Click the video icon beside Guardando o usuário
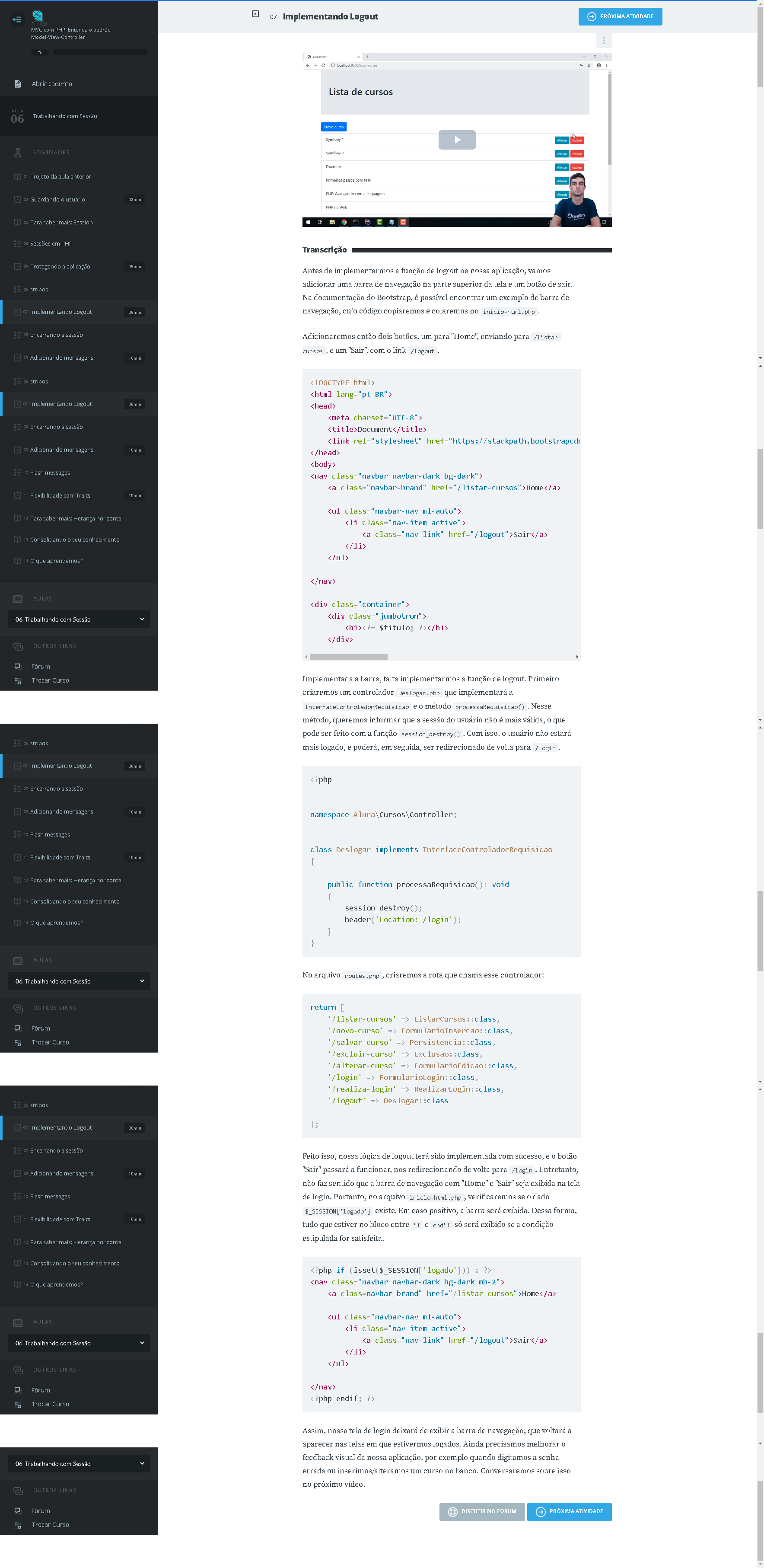Screen dimensions: 764x1568 coord(18,200)
